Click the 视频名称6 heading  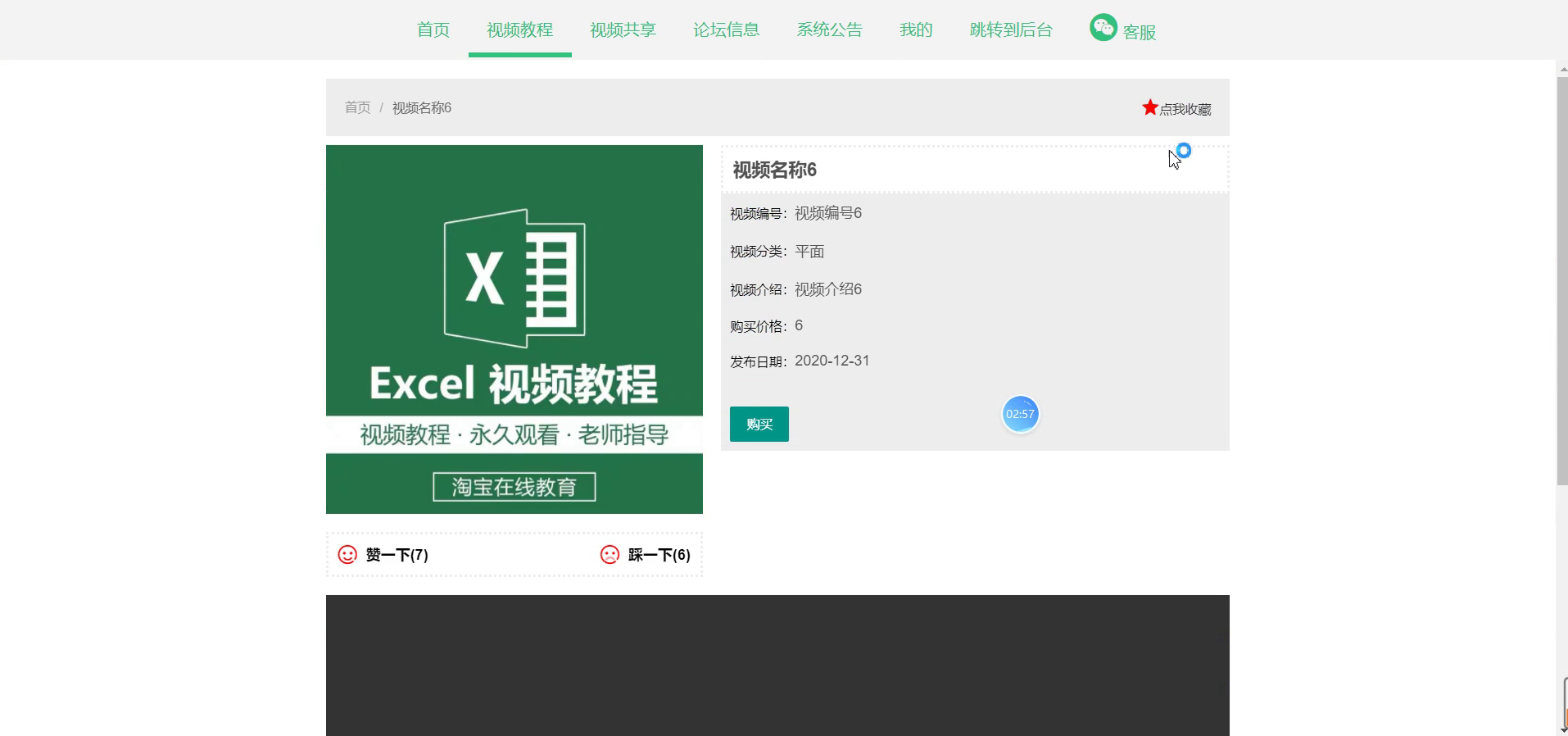(x=774, y=170)
